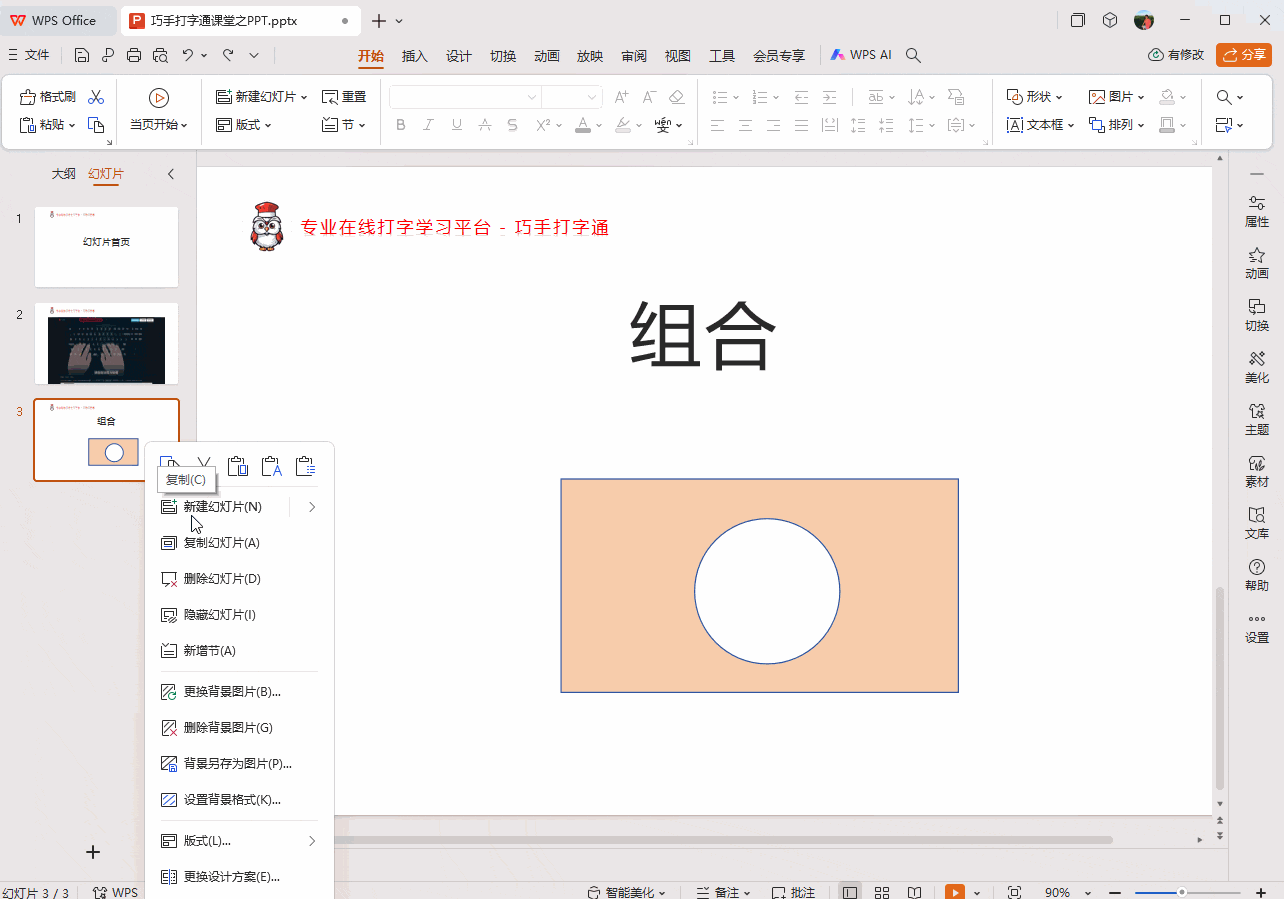Switch to the 大纲 outline tab
Image resolution: width=1284 pixels, height=899 pixels.
pyautogui.click(x=64, y=174)
